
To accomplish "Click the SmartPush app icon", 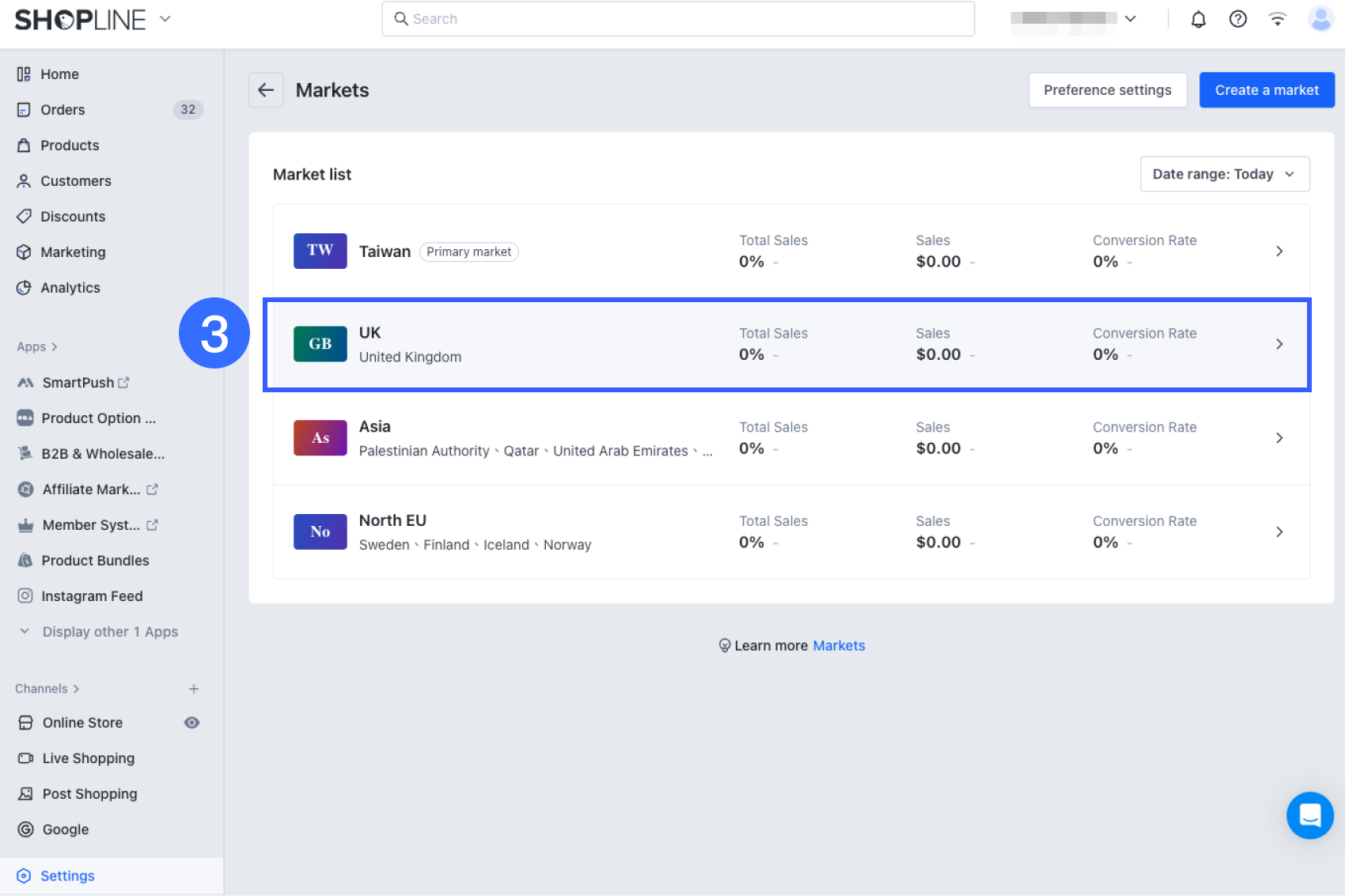I will click(25, 383).
